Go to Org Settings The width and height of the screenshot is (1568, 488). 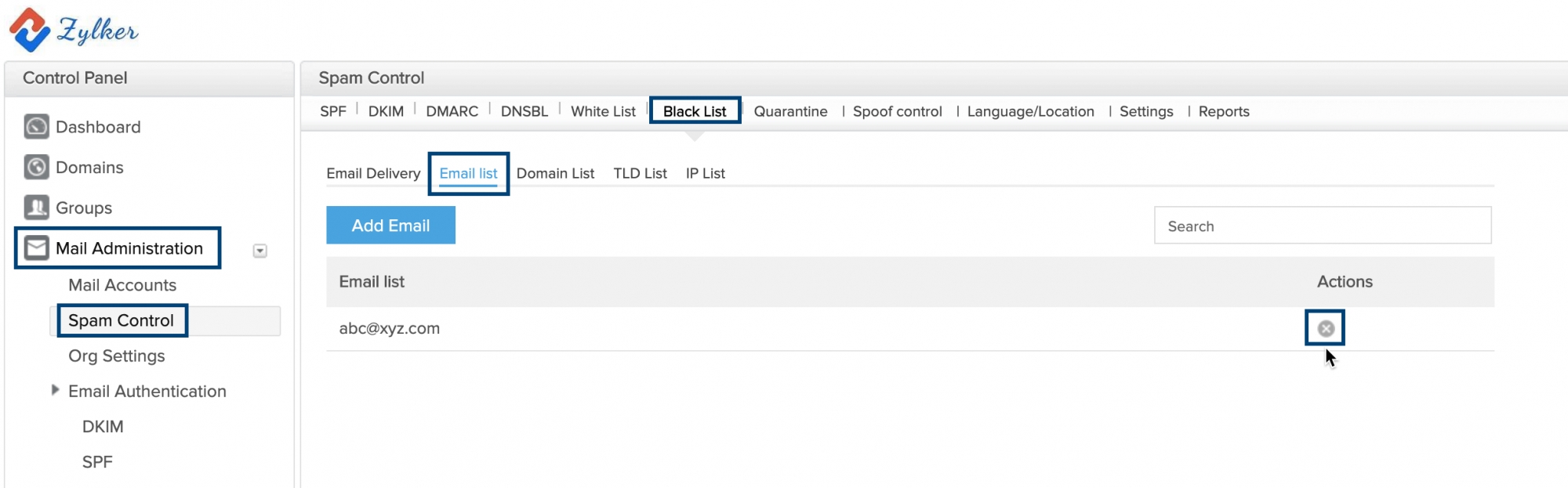[117, 356]
